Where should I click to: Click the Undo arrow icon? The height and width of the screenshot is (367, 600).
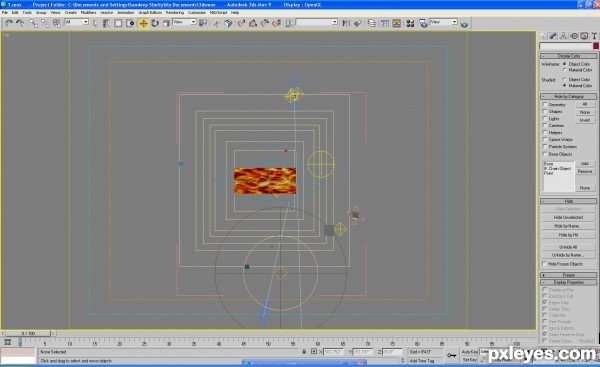pos(8,23)
